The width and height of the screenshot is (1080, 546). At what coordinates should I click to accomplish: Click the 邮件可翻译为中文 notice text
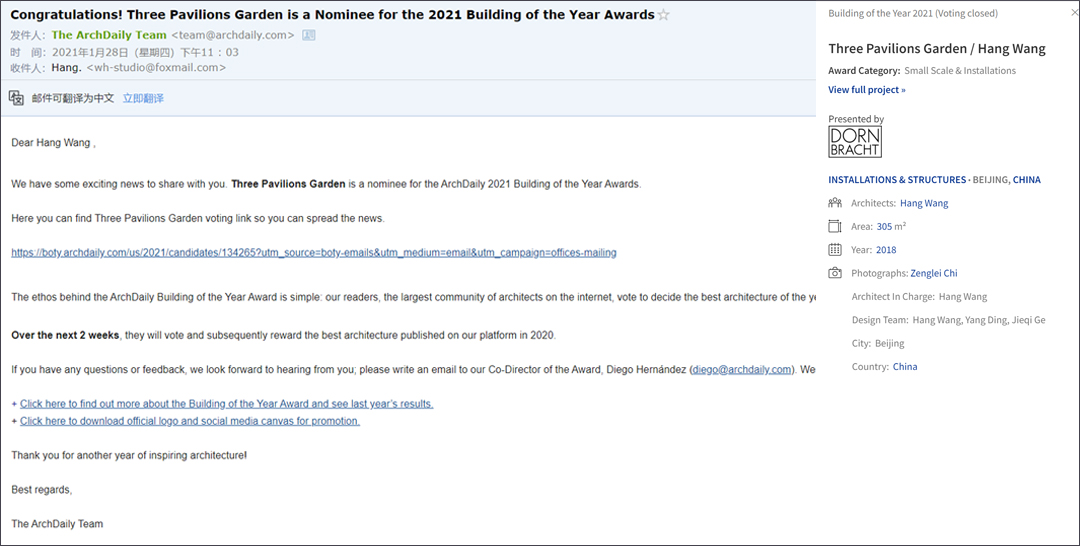click(73, 98)
